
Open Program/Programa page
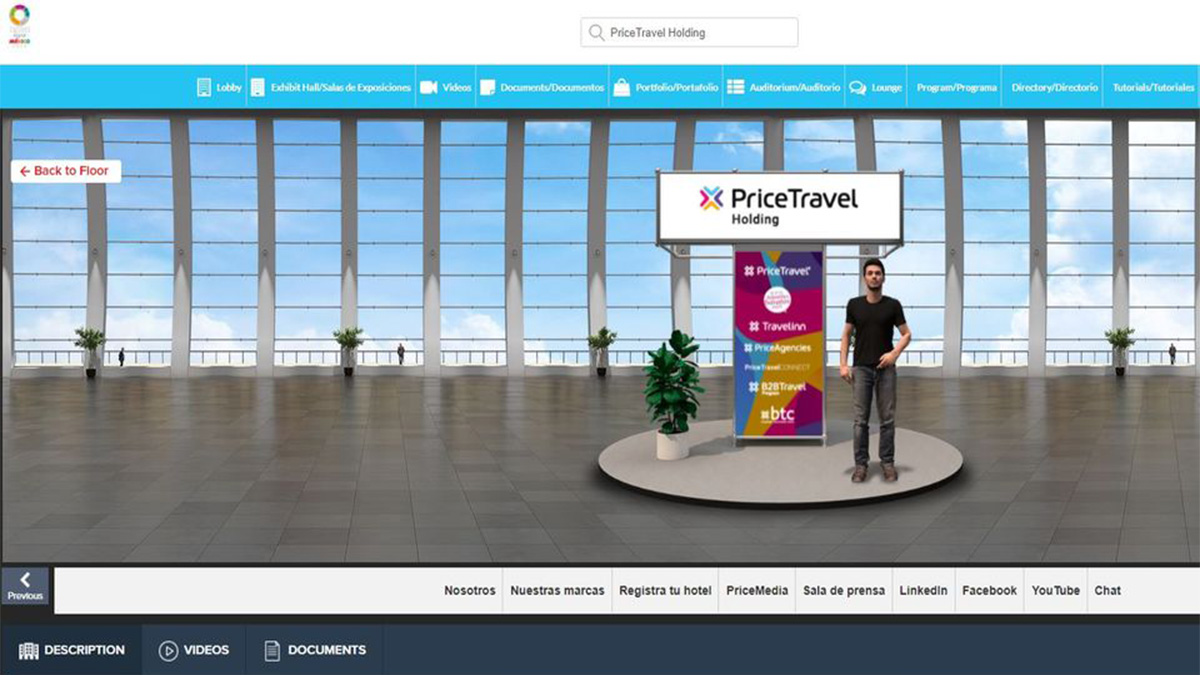(957, 88)
